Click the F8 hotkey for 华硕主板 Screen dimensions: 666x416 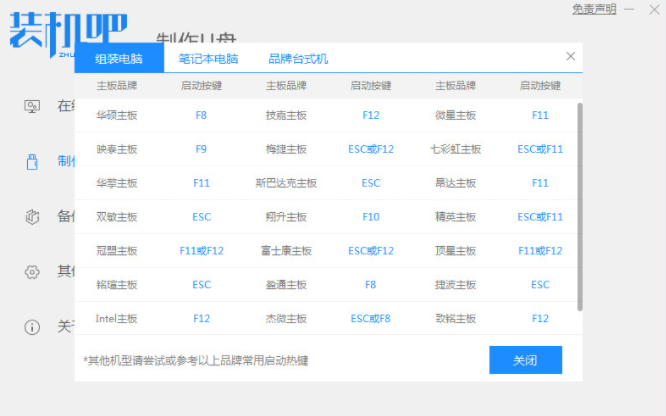tap(202, 116)
